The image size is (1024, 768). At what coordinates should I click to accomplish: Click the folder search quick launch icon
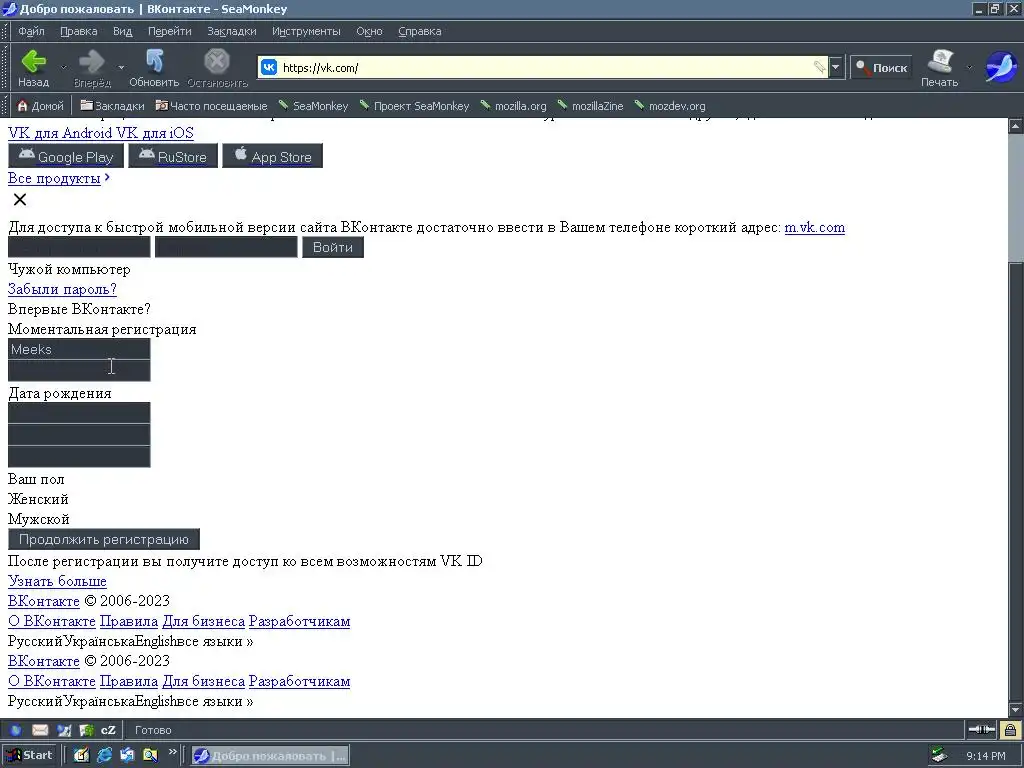tap(150, 756)
